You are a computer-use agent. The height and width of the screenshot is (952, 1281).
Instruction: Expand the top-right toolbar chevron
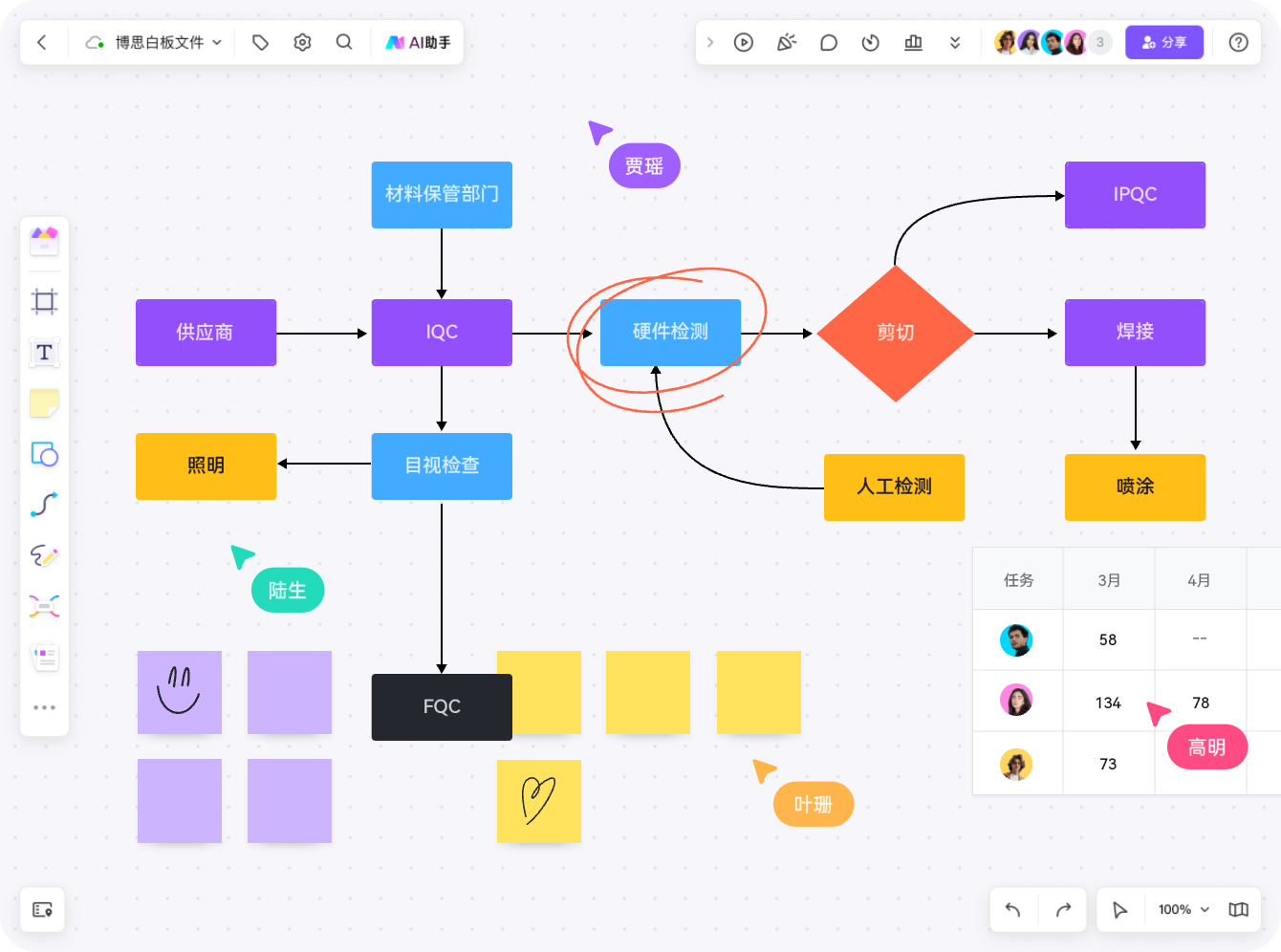coord(709,42)
